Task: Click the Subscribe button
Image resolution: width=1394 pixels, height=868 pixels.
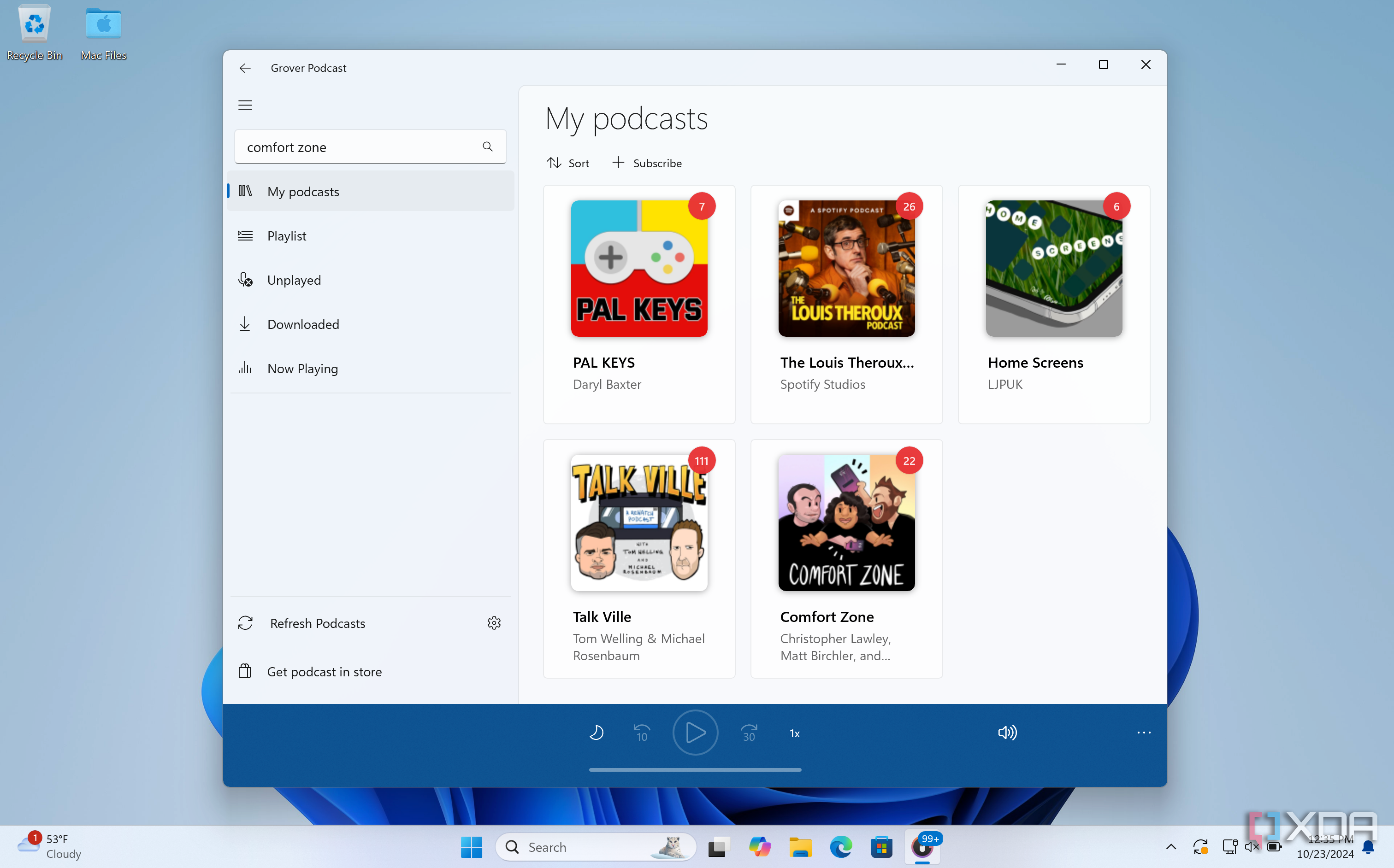Action: [x=647, y=163]
